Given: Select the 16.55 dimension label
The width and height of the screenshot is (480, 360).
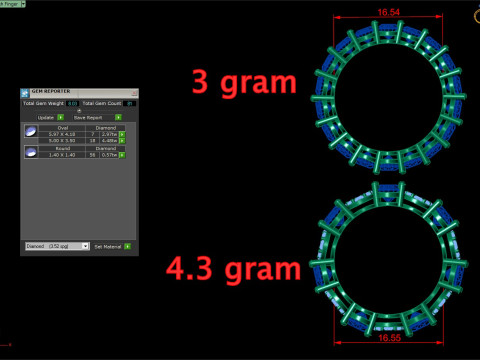Looking at the screenshot, I should [x=389, y=338].
